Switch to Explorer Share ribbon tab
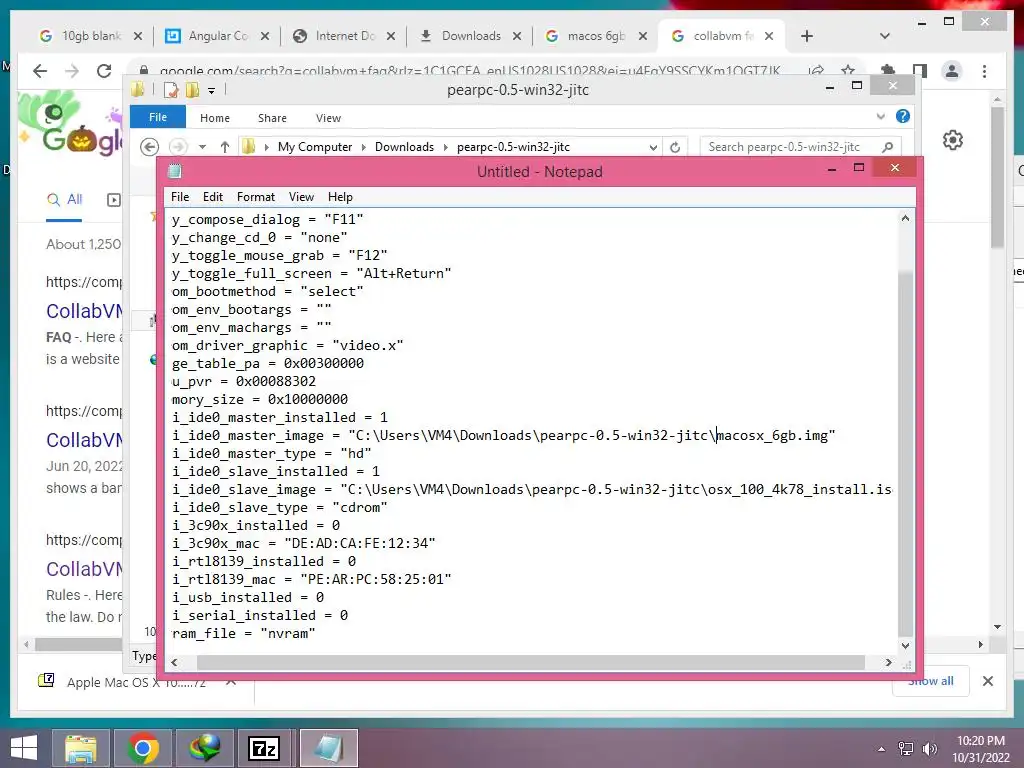 tap(272, 118)
